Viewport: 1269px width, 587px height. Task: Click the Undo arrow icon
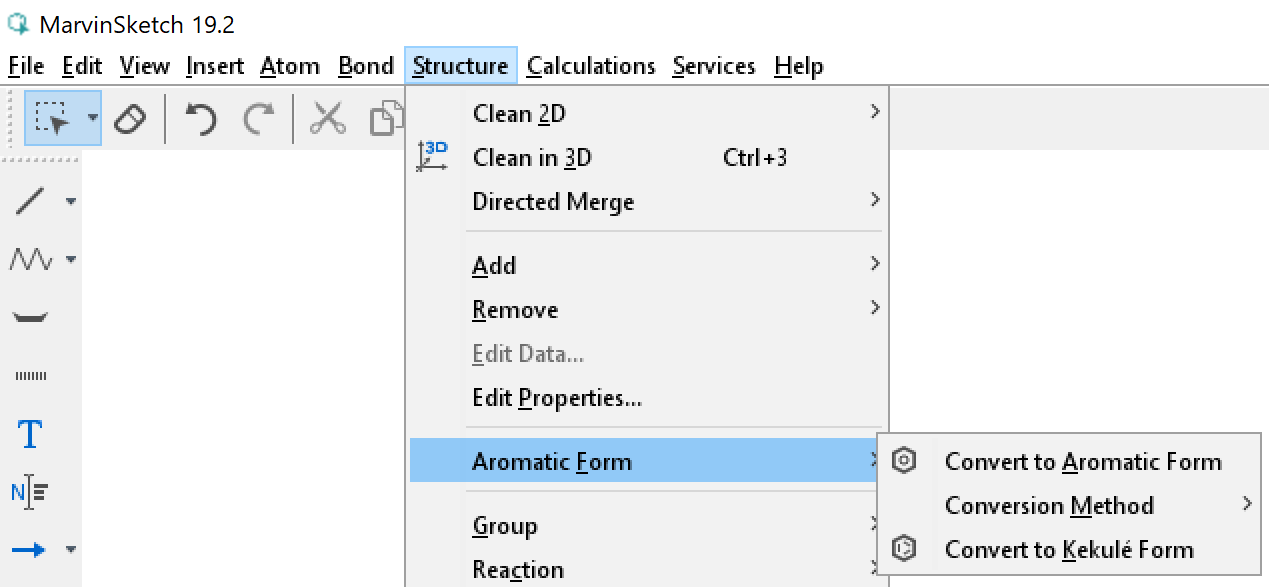(x=201, y=119)
